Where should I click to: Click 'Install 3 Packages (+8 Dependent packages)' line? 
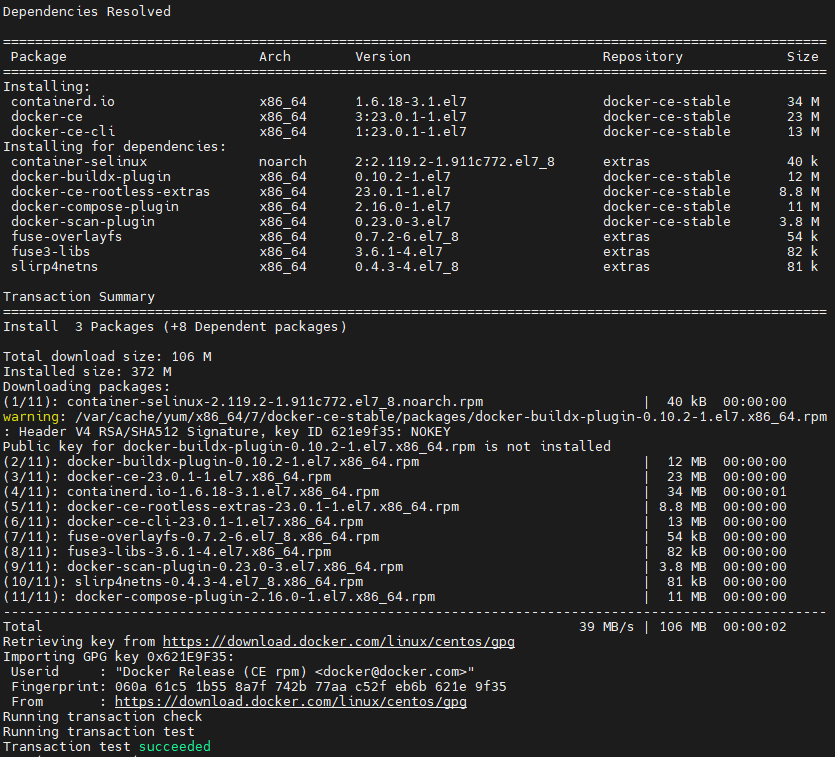[175, 327]
